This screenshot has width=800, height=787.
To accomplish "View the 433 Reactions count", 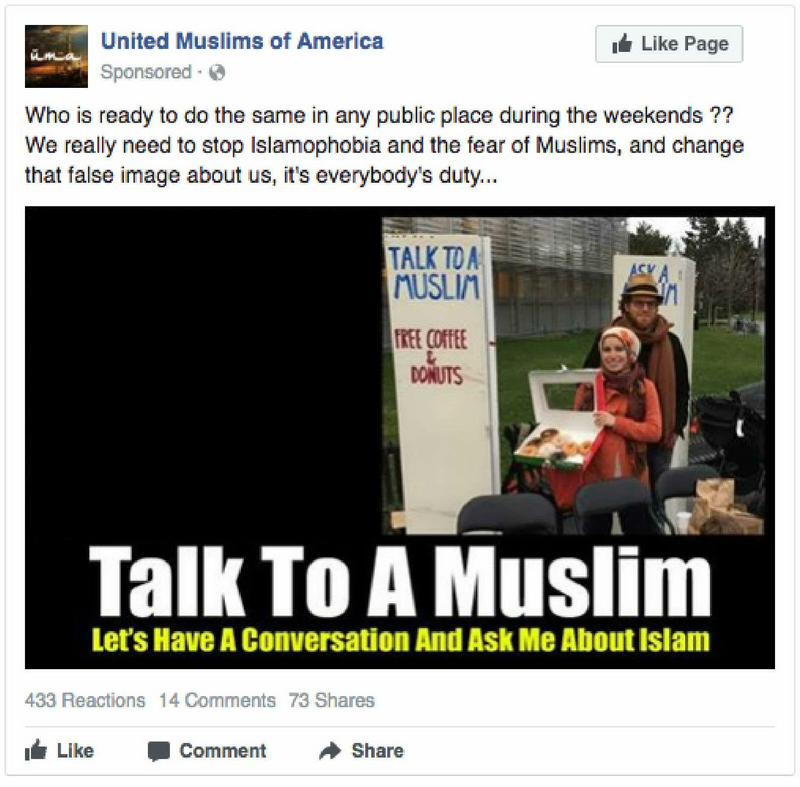I will (x=85, y=700).
